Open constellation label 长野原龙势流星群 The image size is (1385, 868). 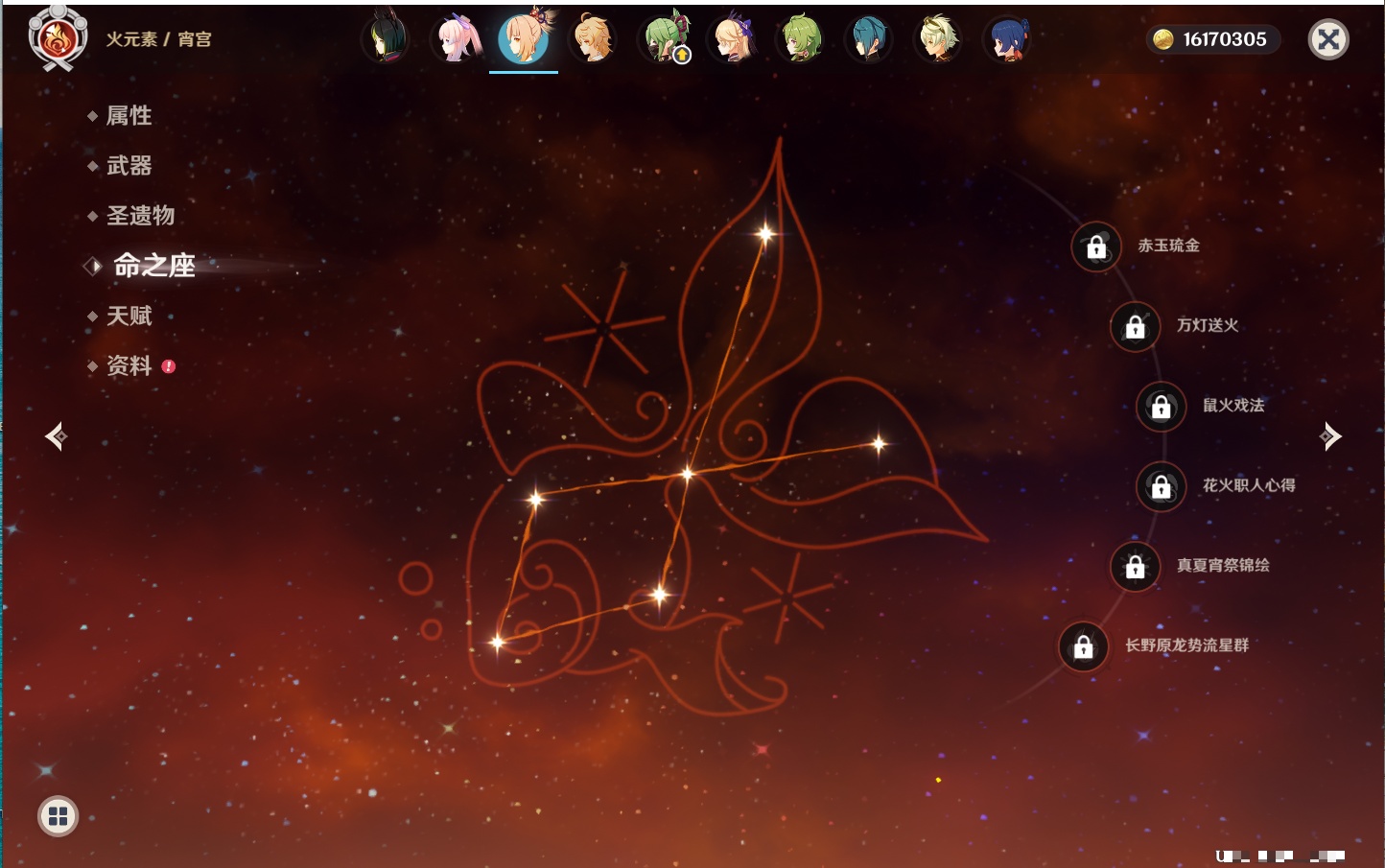[x=1186, y=645]
